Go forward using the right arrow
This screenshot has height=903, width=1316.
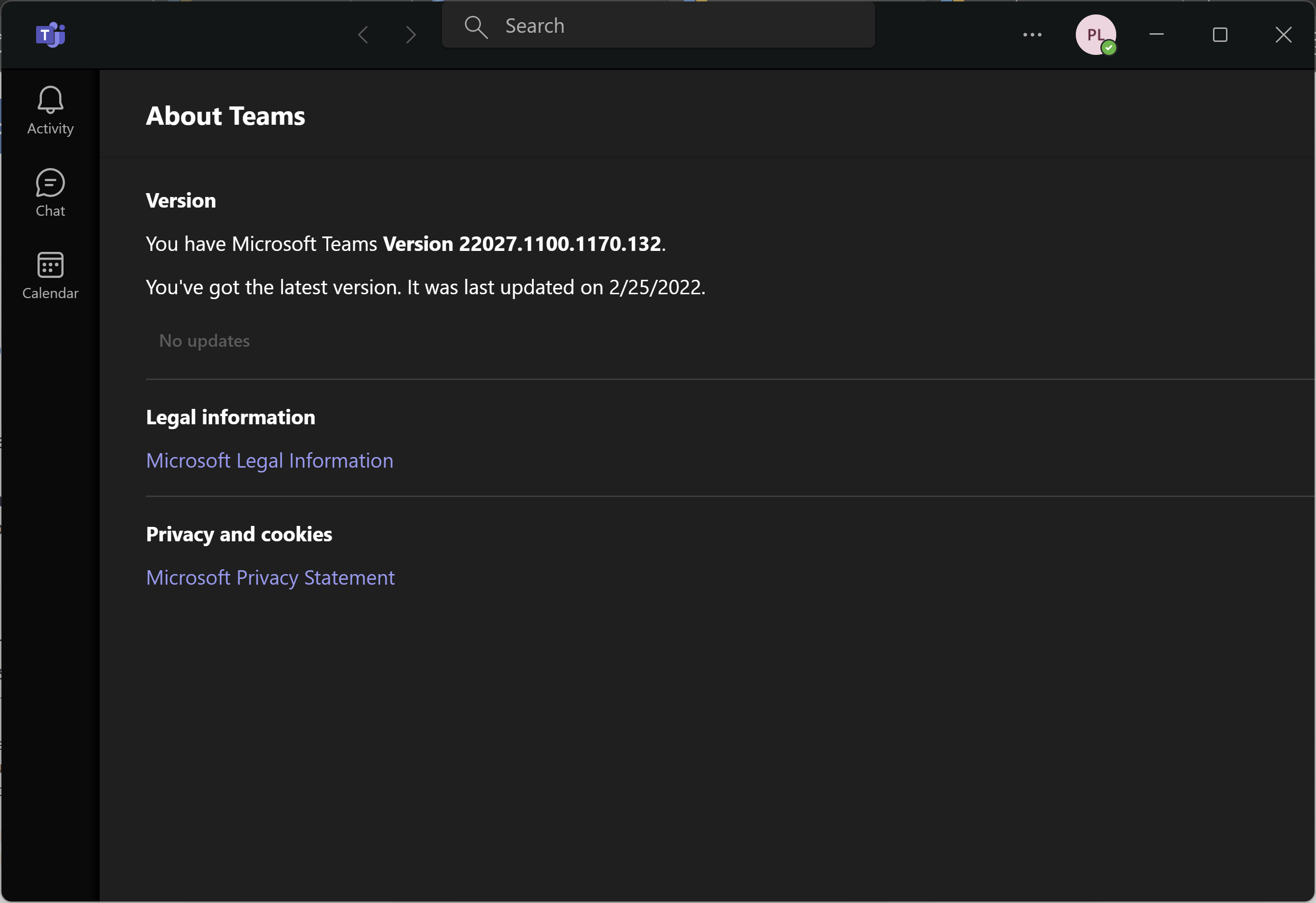pyautogui.click(x=411, y=35)
